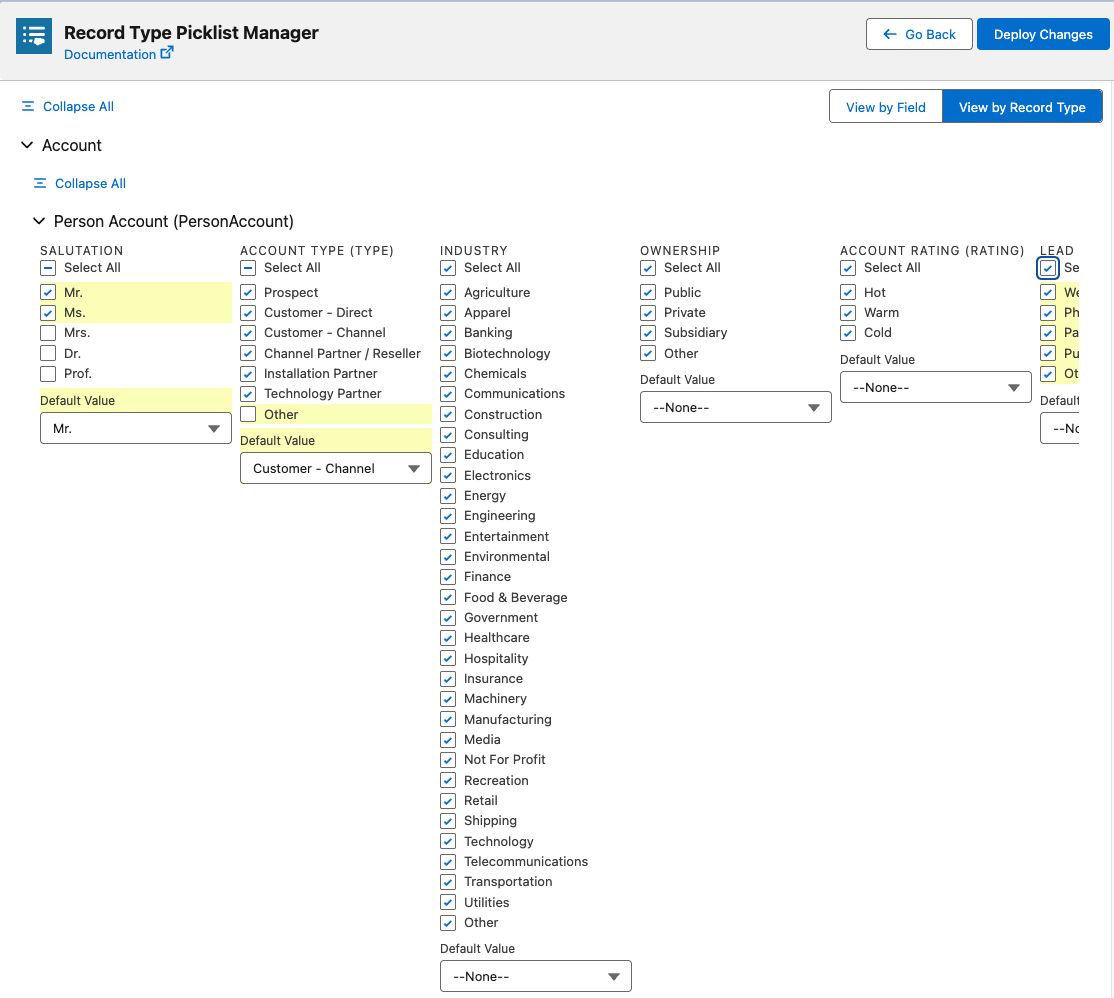Open Ownership default value dropdown
The width and height of the screenshot is (1114, 998).
[735, 407]
